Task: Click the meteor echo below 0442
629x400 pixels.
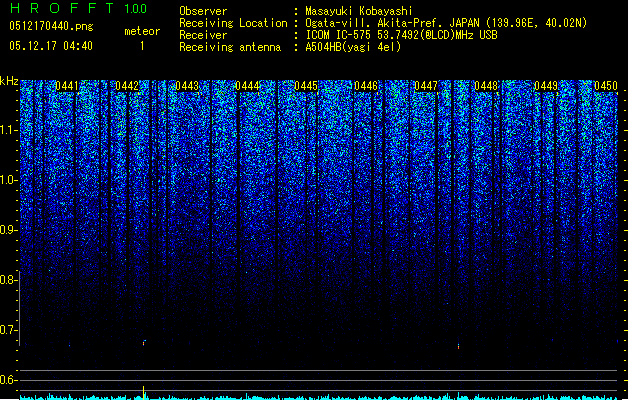Action: pyautogui.click(x=144, y=343)
